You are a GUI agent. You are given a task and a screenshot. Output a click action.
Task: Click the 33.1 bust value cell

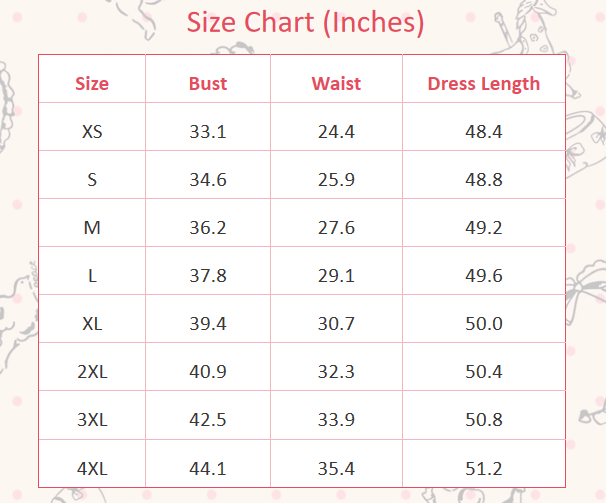click(x=208, y=131)
